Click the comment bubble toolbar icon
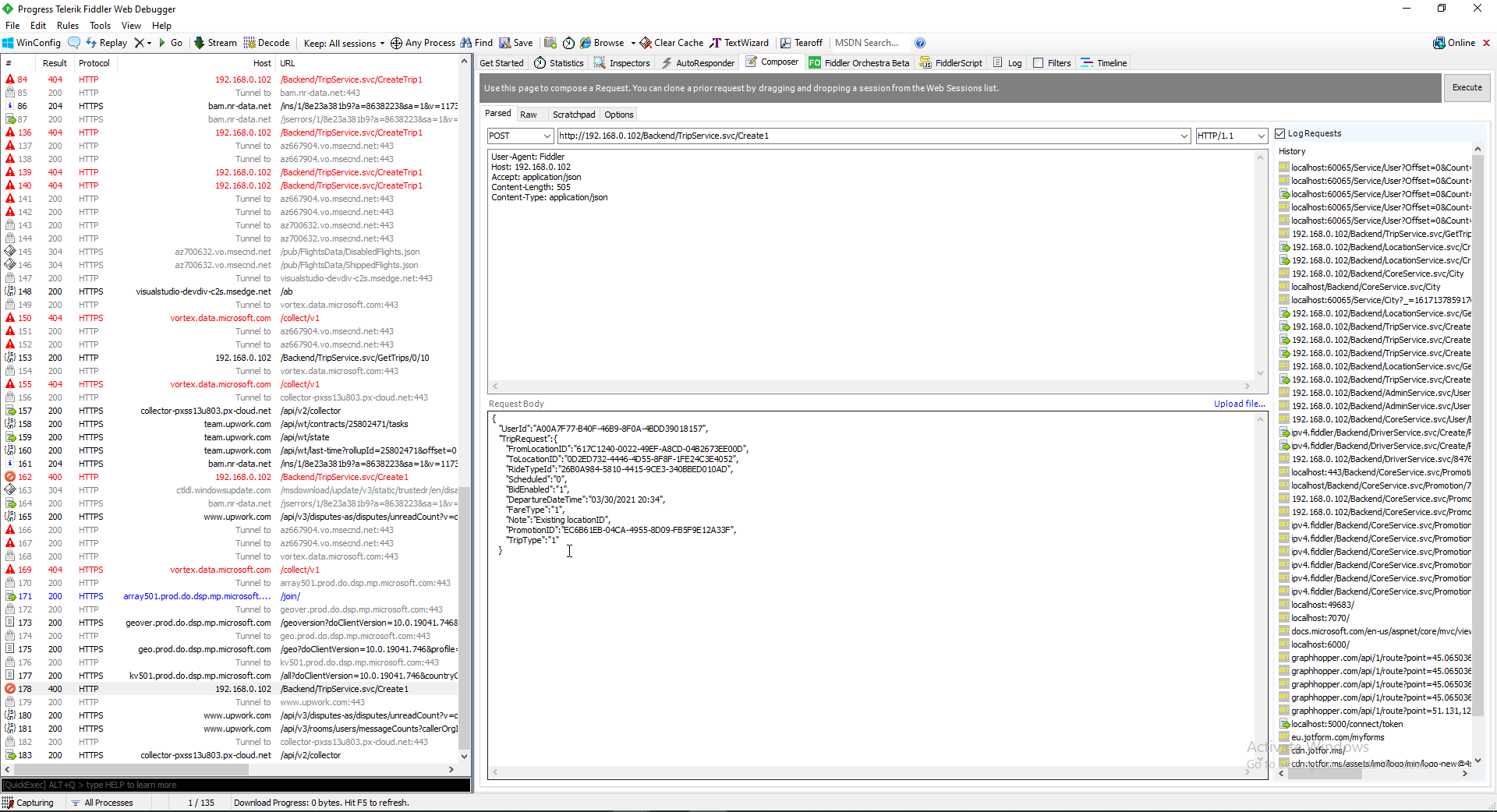 pos(74,43)
